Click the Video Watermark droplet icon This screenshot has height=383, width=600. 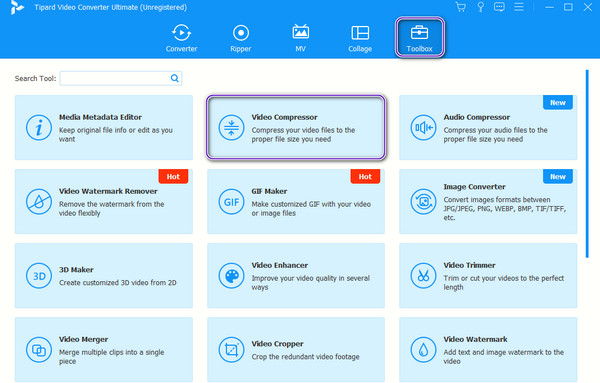click(x=423, y=350)
